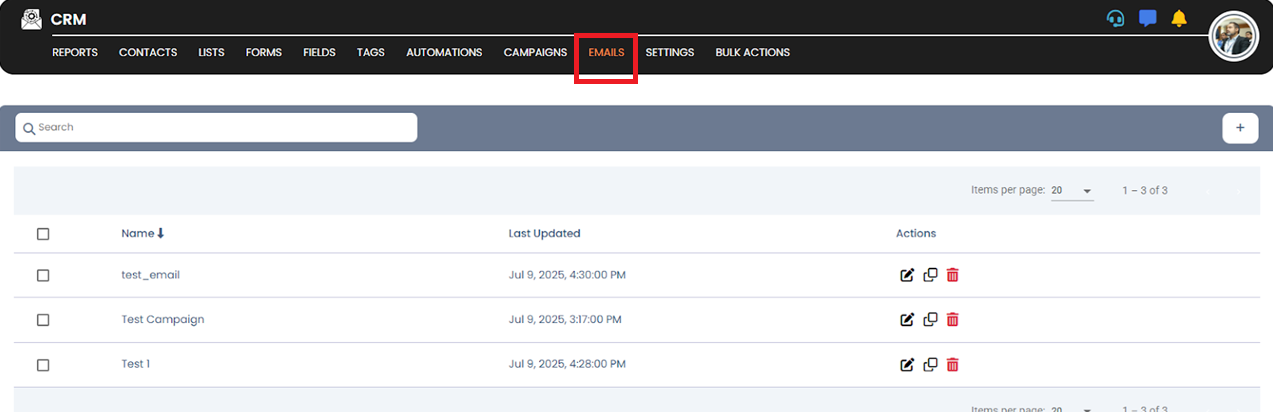Screen dimensions: 1273x412
Task: Switch to the Automations tab
Action: pos(444,52)
